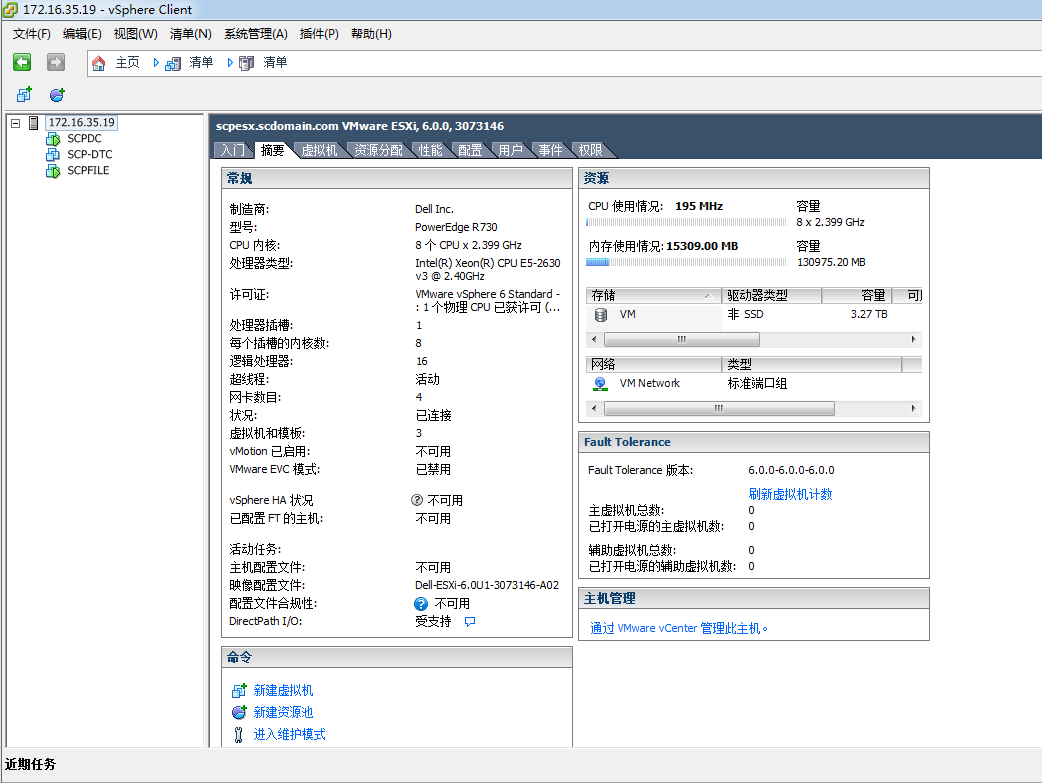Click the 新建资源池 command link

tap(283, 713)
